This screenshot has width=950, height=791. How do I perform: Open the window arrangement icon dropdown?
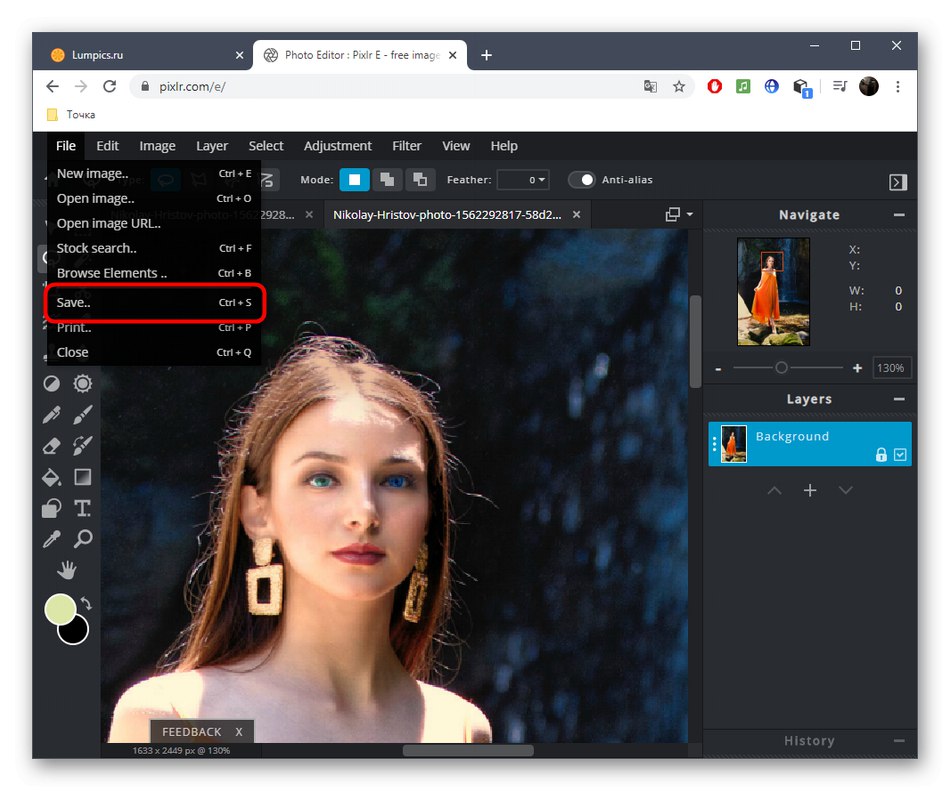679,214
